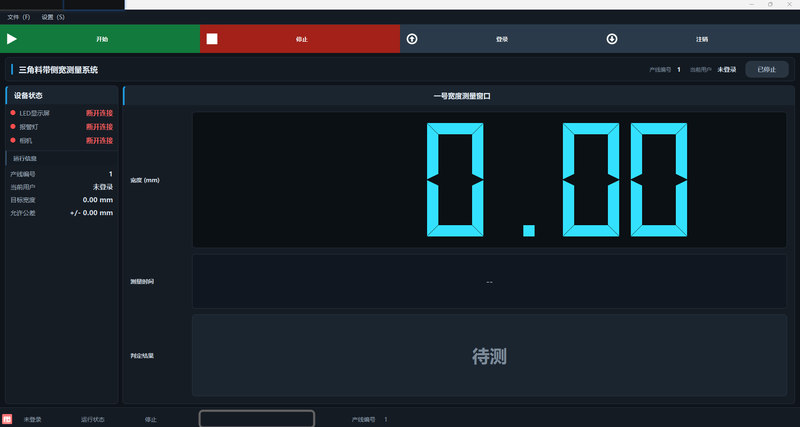800x427 pixels.
Task: Click the red status dot beside 报警灯
Action: coord(13,127)
